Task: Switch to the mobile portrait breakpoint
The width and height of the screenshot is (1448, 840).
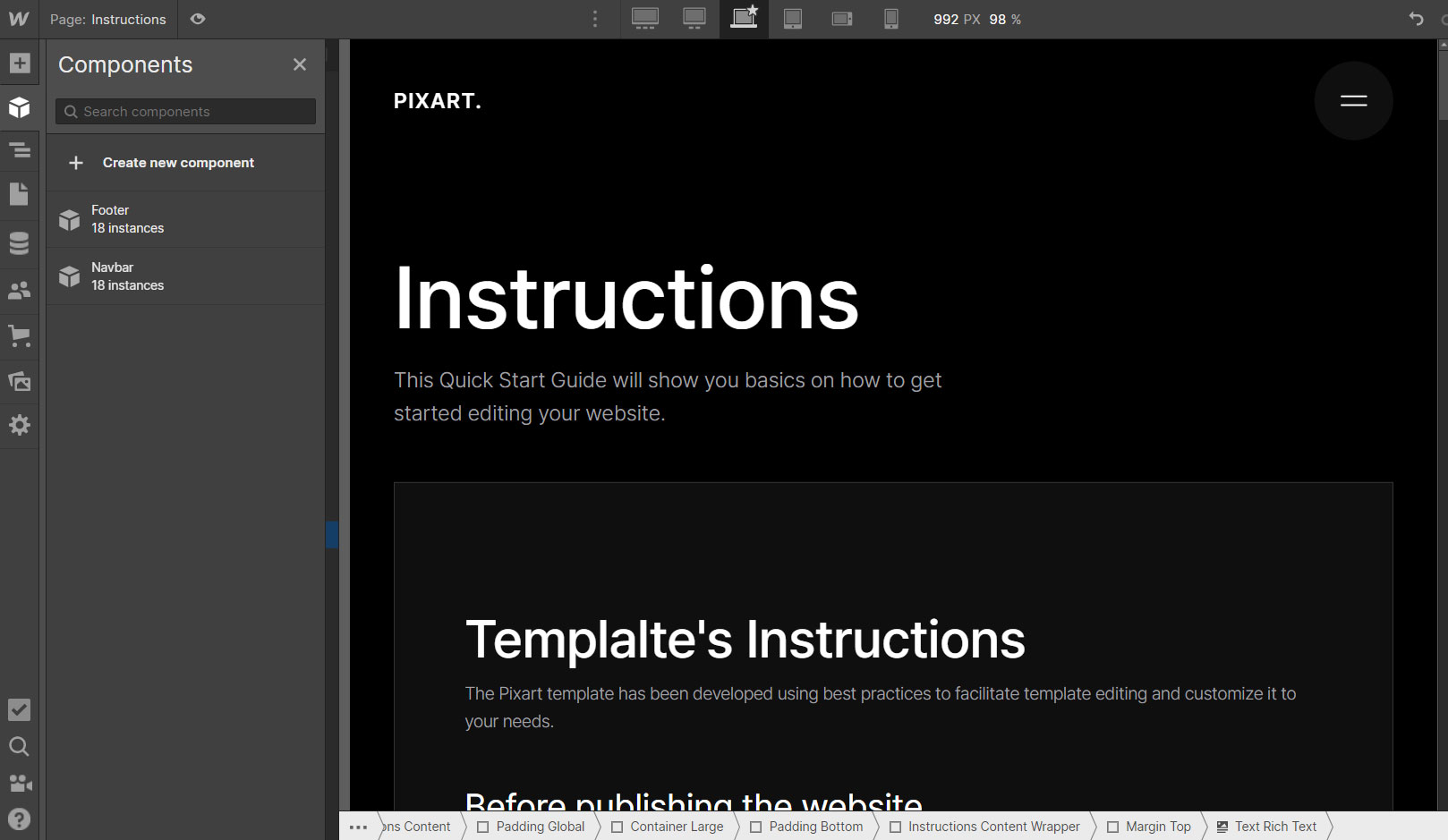Action: pos(890,19)
